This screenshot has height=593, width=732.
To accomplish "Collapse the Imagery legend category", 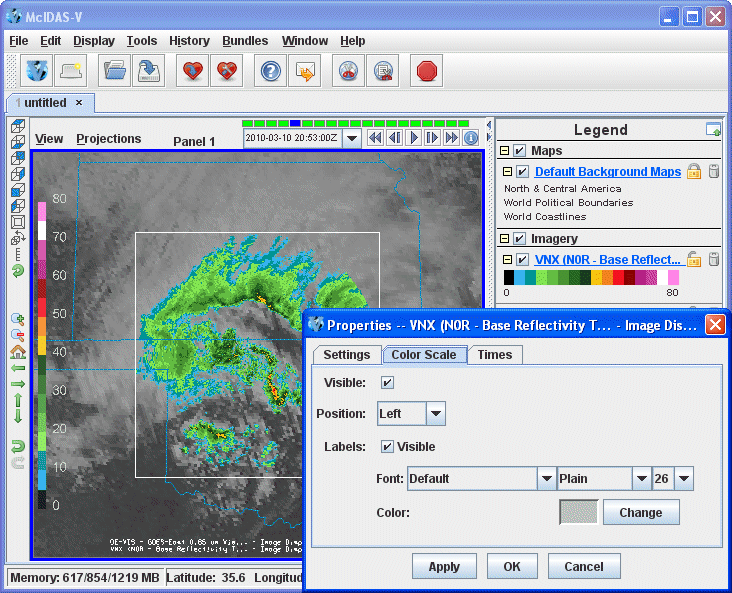I will [x=505, y=239].
